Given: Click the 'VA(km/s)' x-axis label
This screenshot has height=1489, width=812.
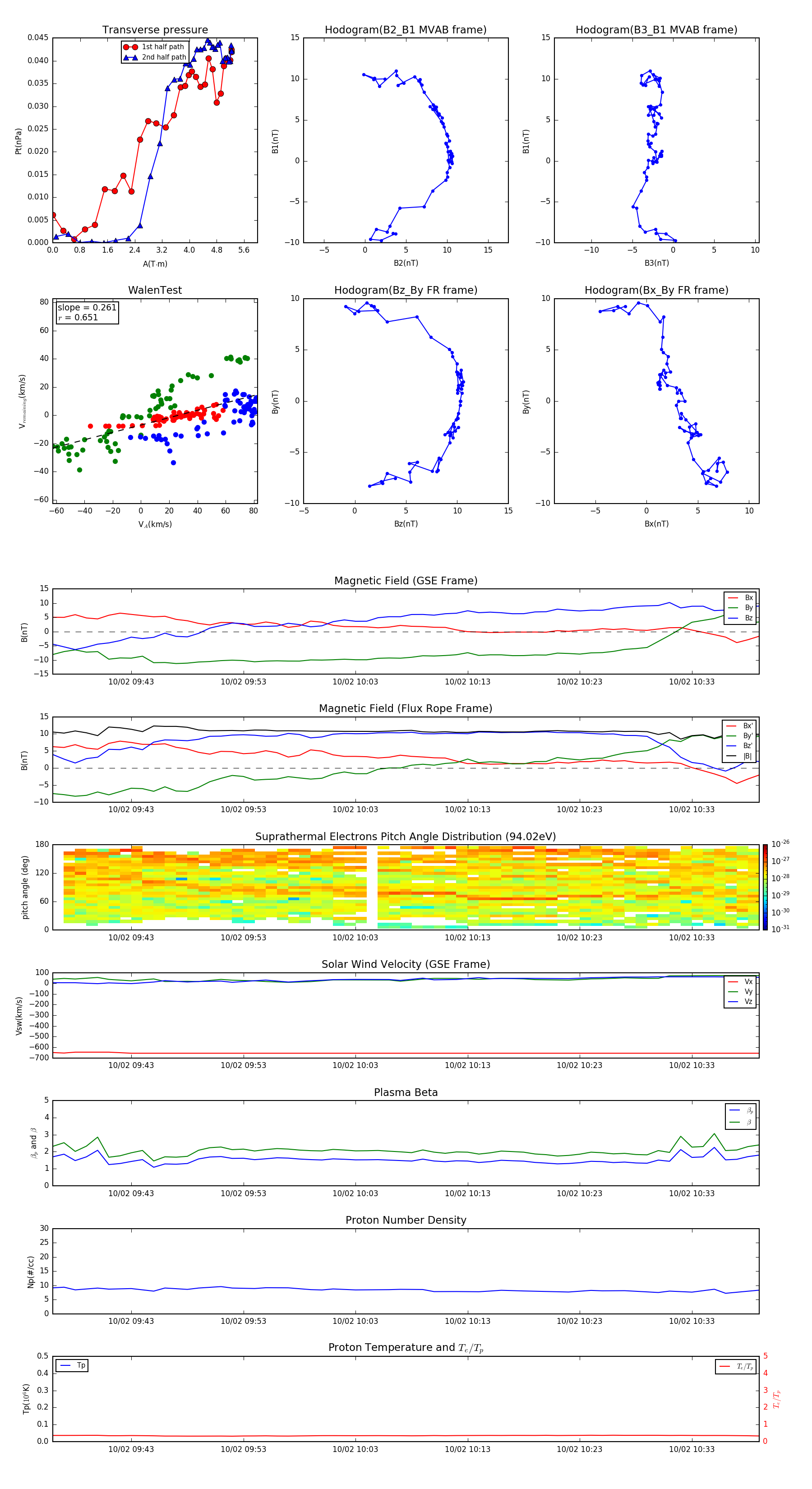Looking at the screenshot, I should coord(155,525).
